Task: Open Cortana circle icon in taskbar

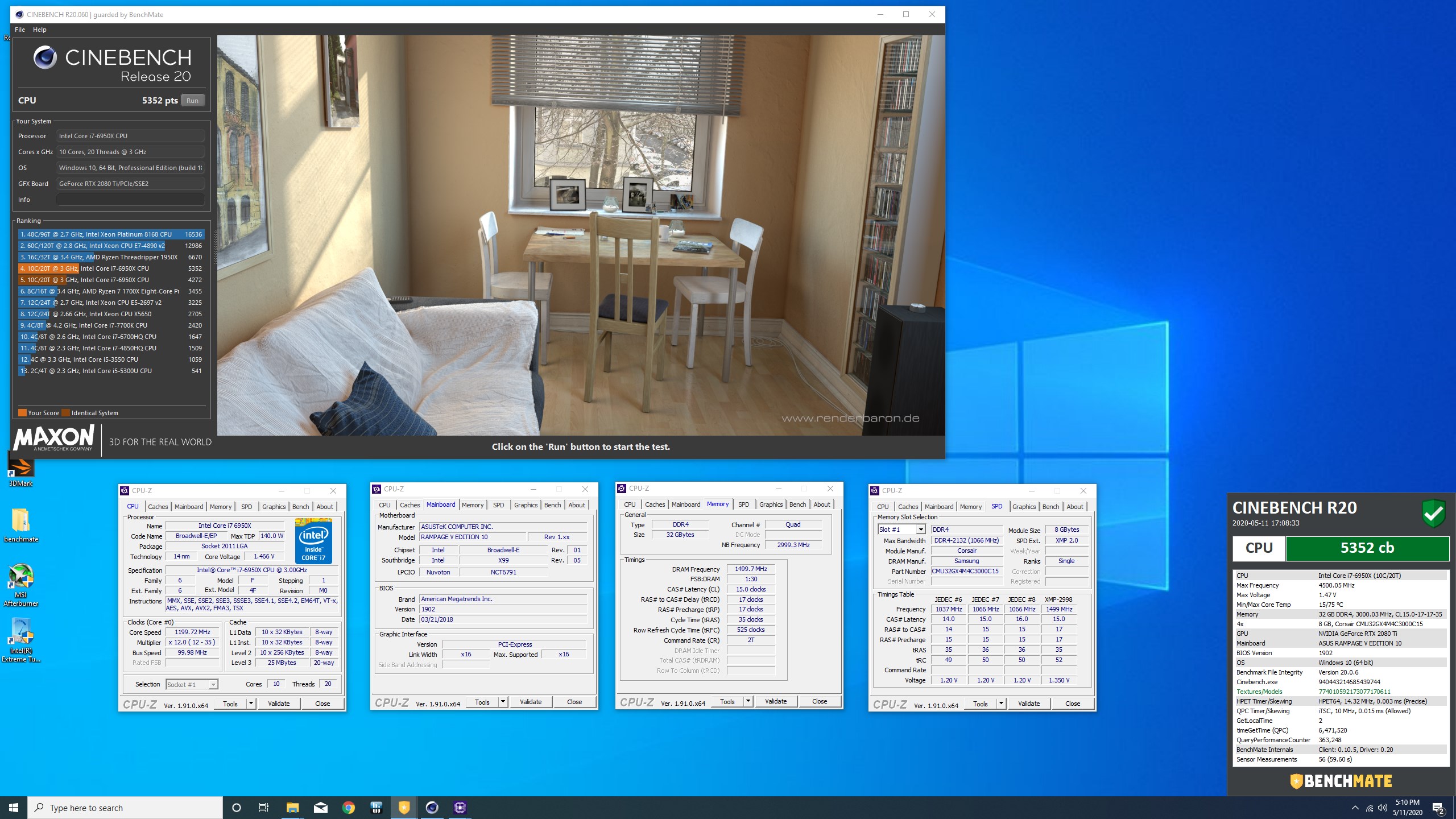Action: click(x=237, y=808)
